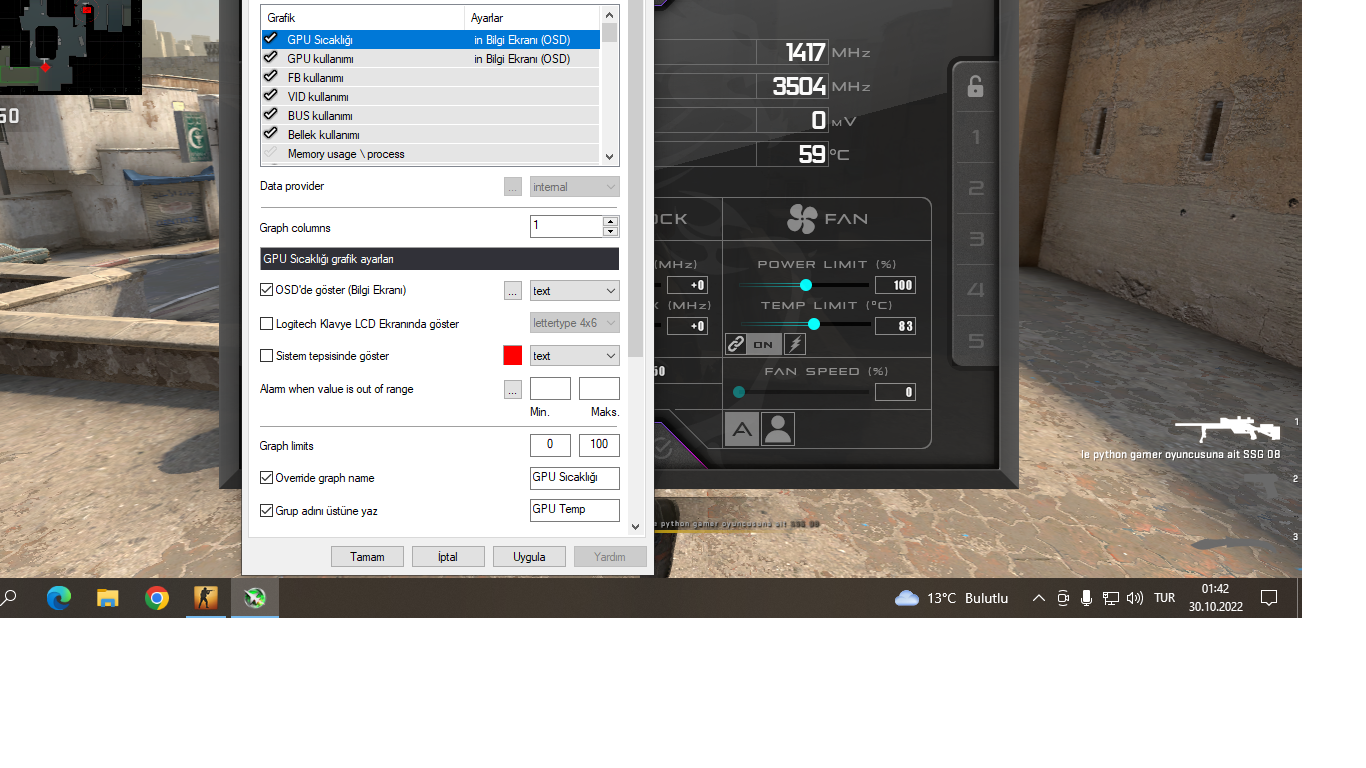The image size is (1366, 768).
Task: Uncheck the Override graph name checkbox
Action: tap(266, 478)
